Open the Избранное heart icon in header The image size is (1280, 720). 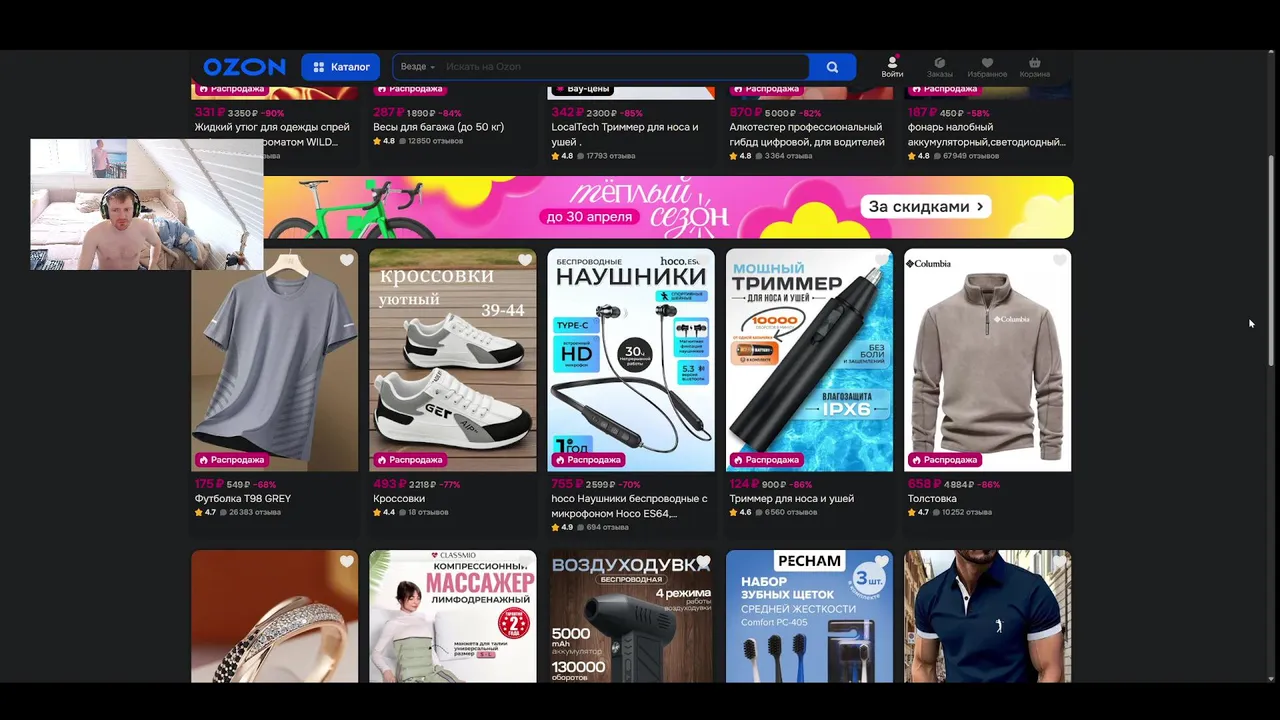click(987, 67)
